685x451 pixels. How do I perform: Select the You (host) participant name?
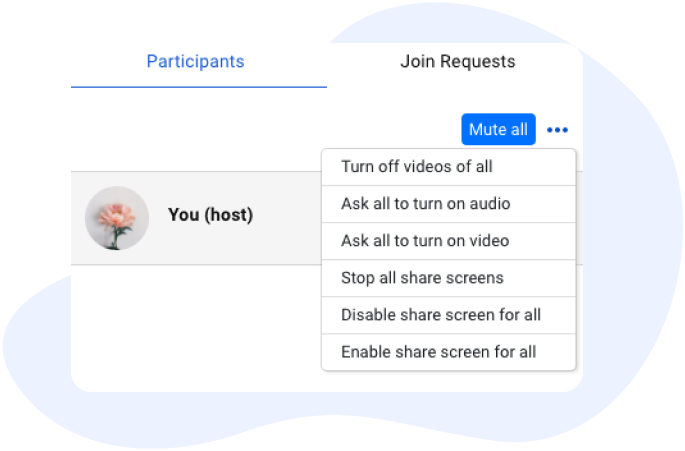pyautogui.click(x=211, y=215)
